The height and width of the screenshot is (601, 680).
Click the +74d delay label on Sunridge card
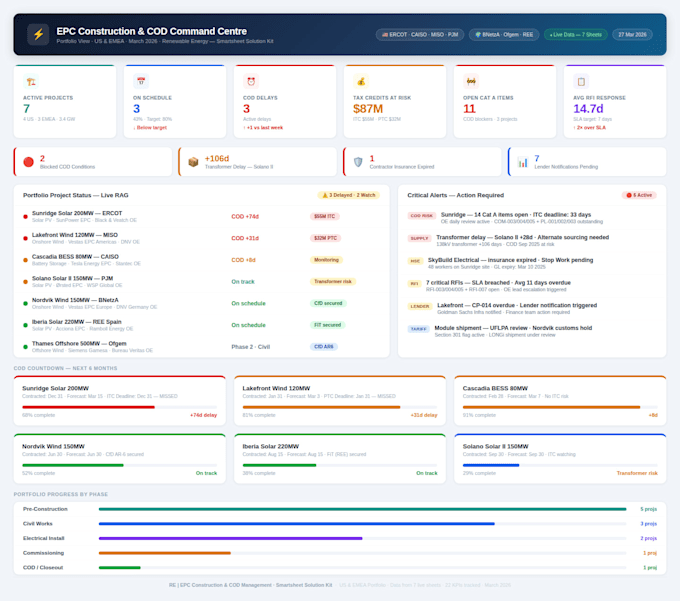[x=203, y=415]
